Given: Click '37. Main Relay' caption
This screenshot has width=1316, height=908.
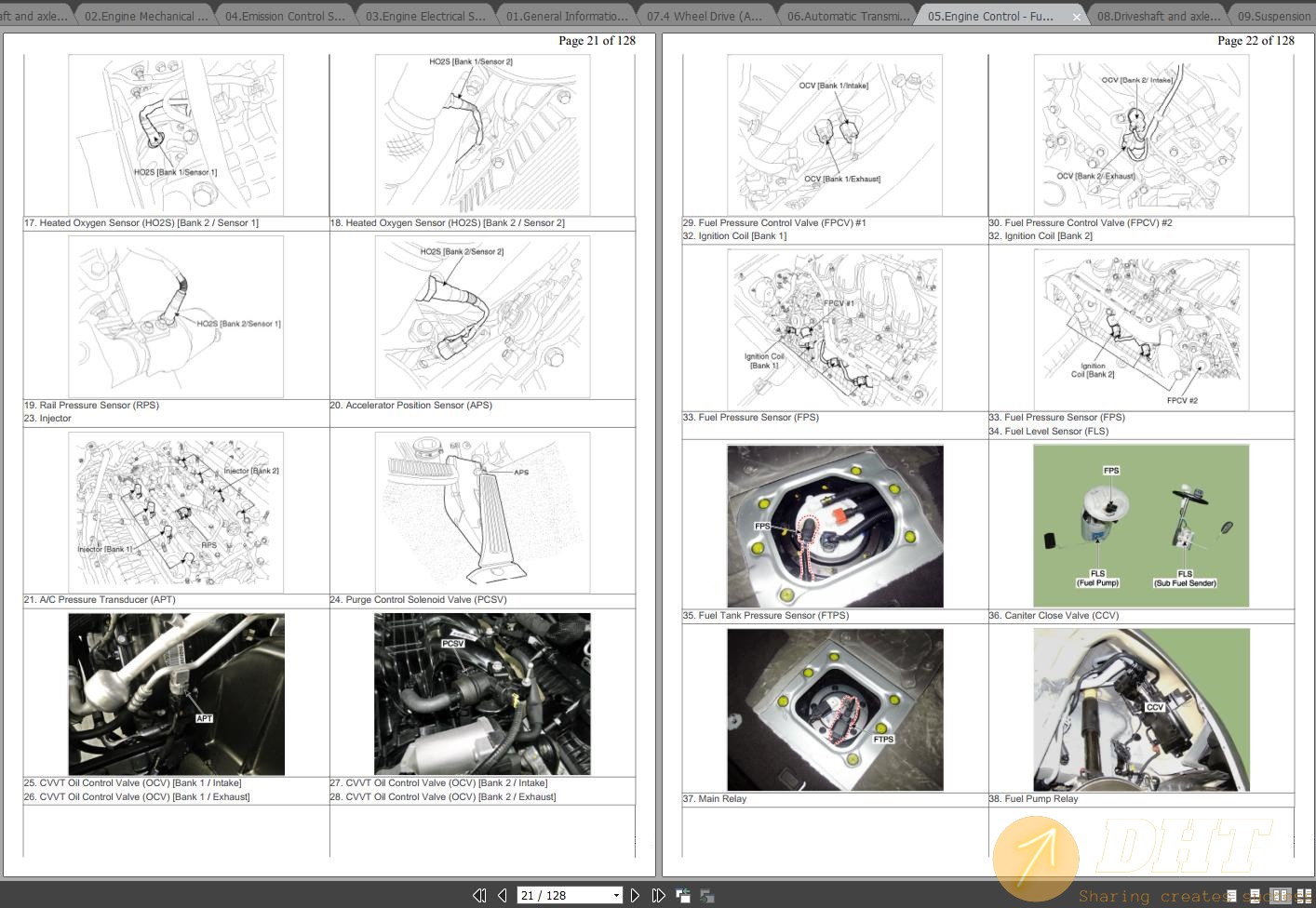Looking at the screenshot, I should [715, 799].
